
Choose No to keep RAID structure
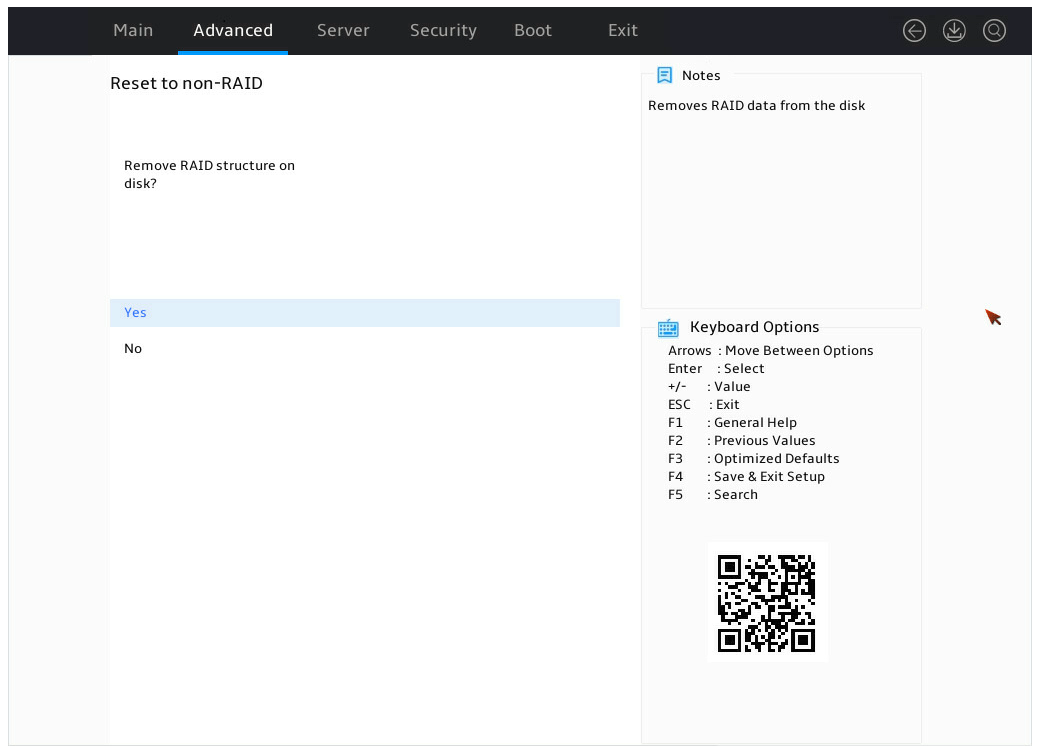tap(365, 348)
